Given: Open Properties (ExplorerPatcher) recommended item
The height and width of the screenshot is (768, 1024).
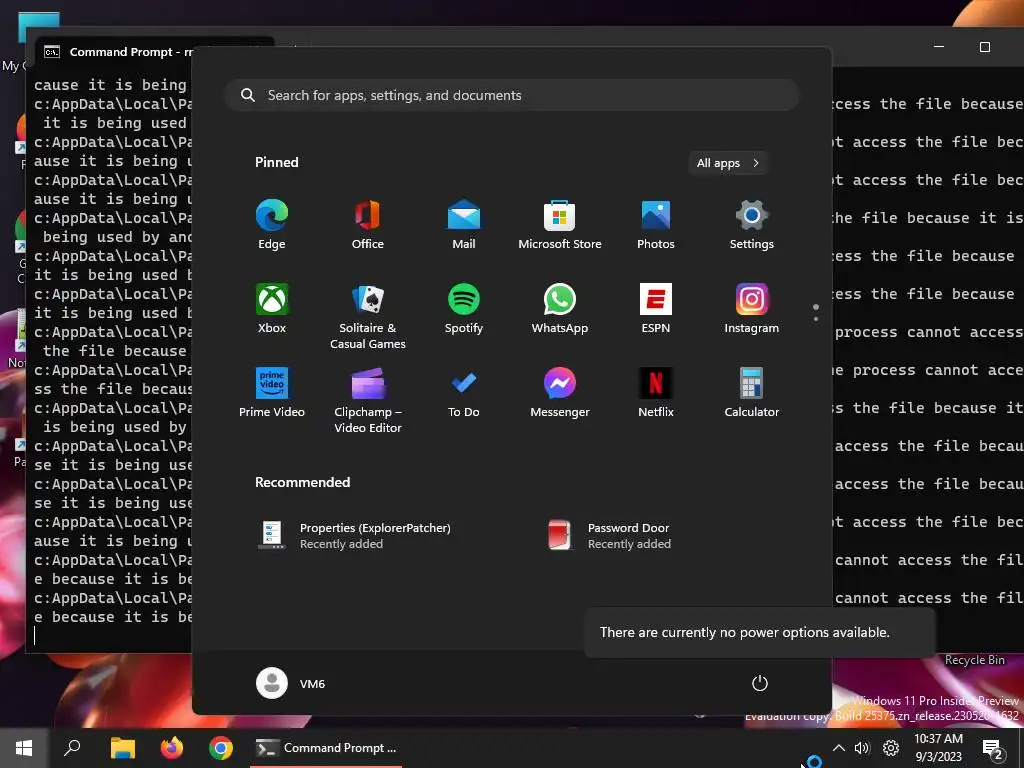Looking at the screenshot, I should (x=355, y=536).
